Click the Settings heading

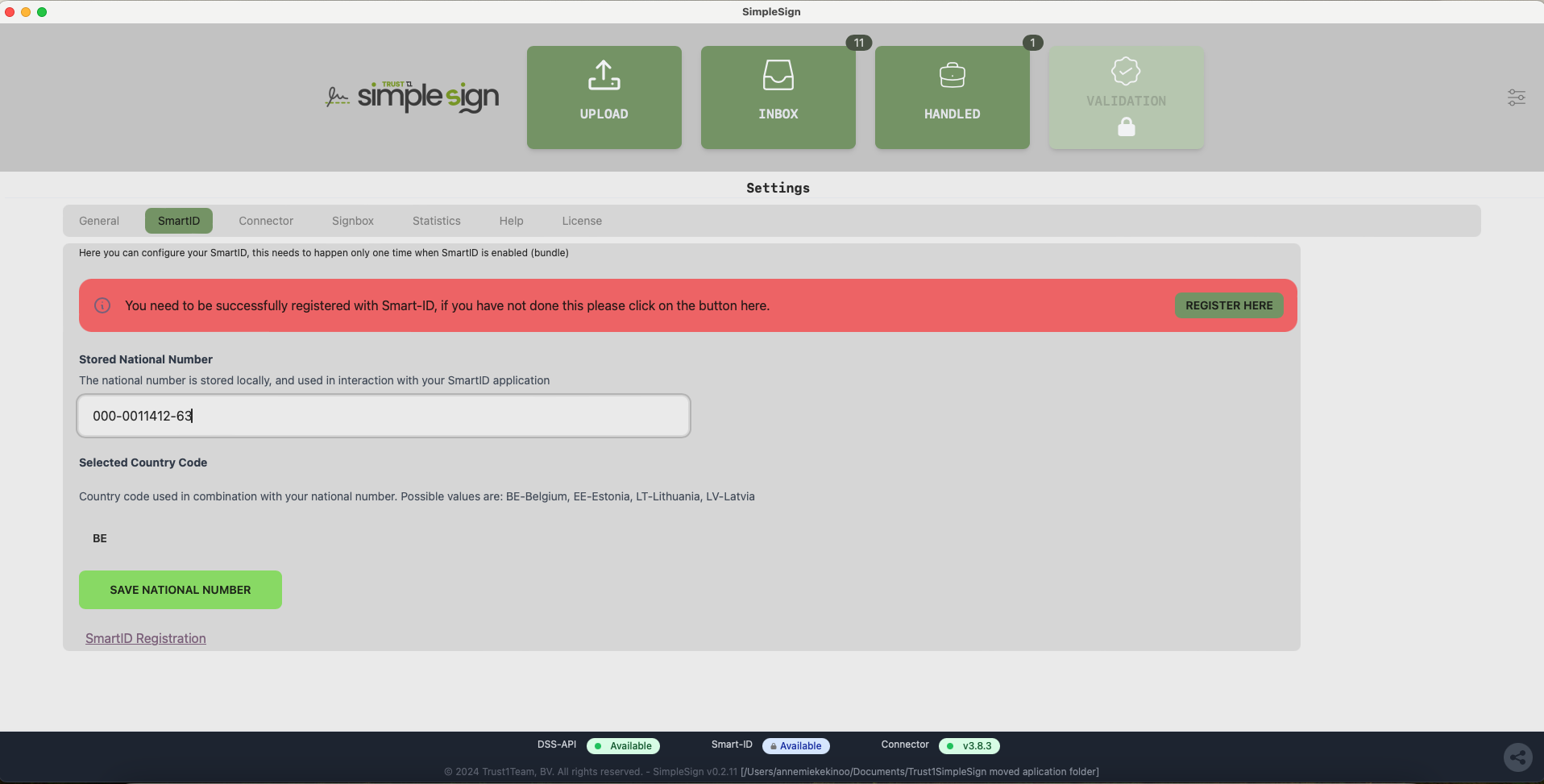(x=778, y=188)
